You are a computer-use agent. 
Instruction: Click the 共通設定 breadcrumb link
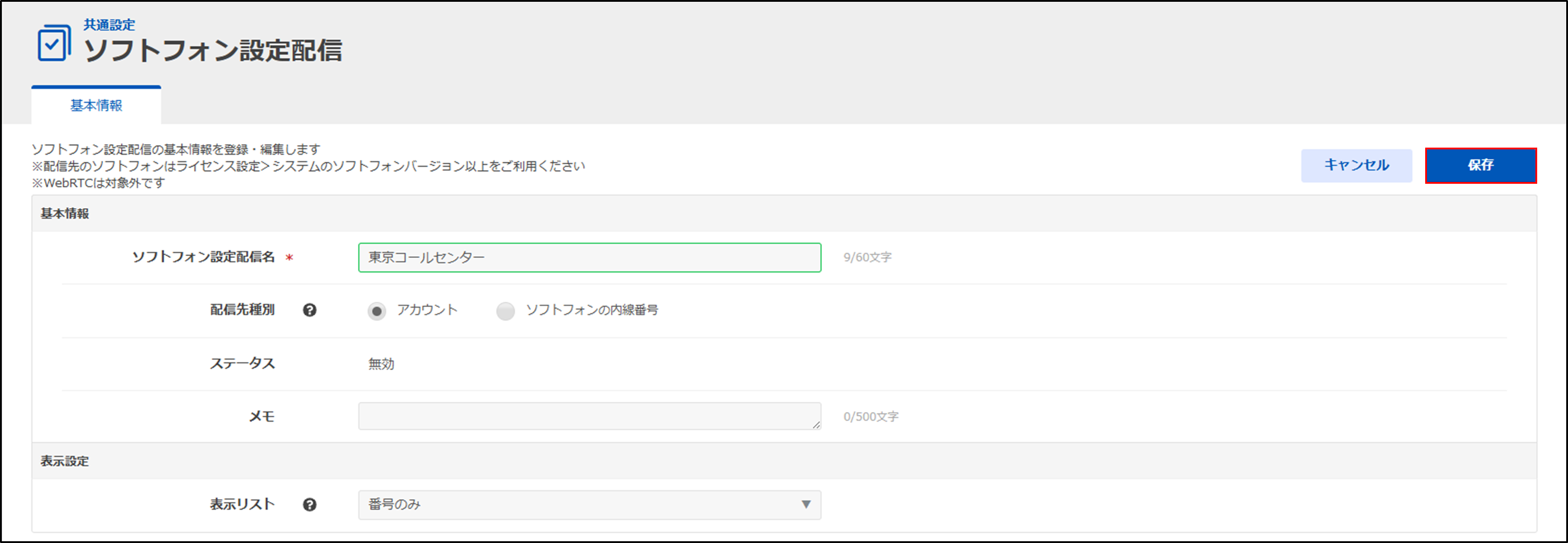pyautogui.click(x=109, y=25)
